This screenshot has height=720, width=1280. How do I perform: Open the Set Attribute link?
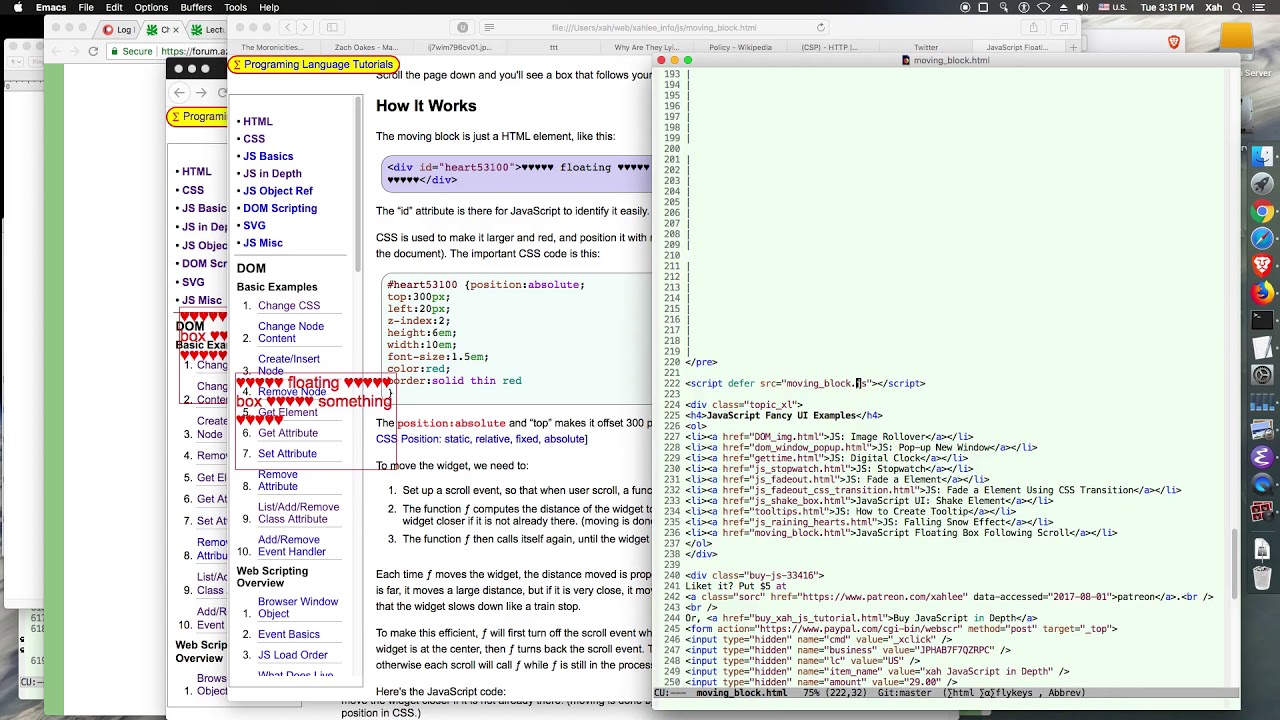[x=287, y=454]
